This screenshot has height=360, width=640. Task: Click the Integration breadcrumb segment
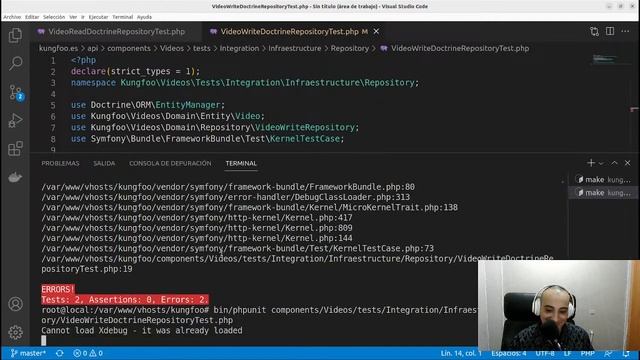tap(239, 48)
